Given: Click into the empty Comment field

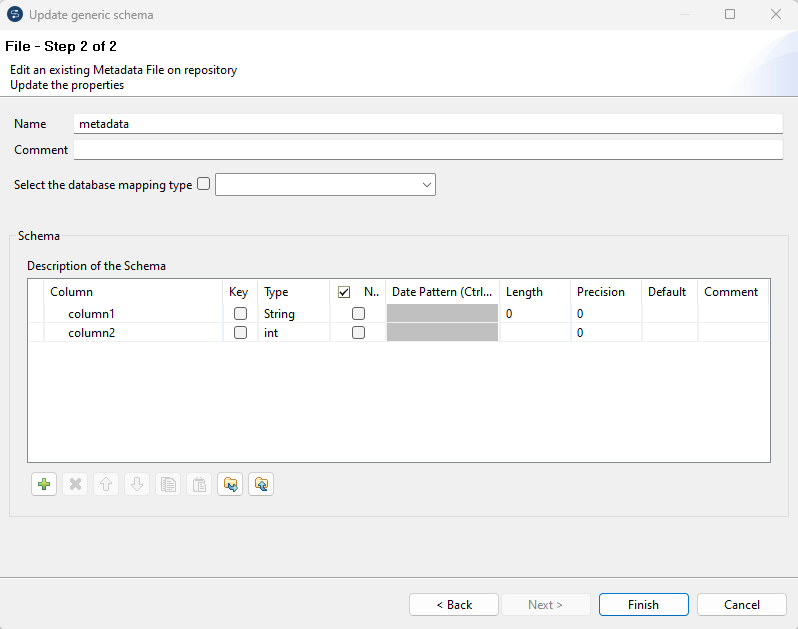Looking at the screenshot, I should pyautogui.click(x=428, y=150).
